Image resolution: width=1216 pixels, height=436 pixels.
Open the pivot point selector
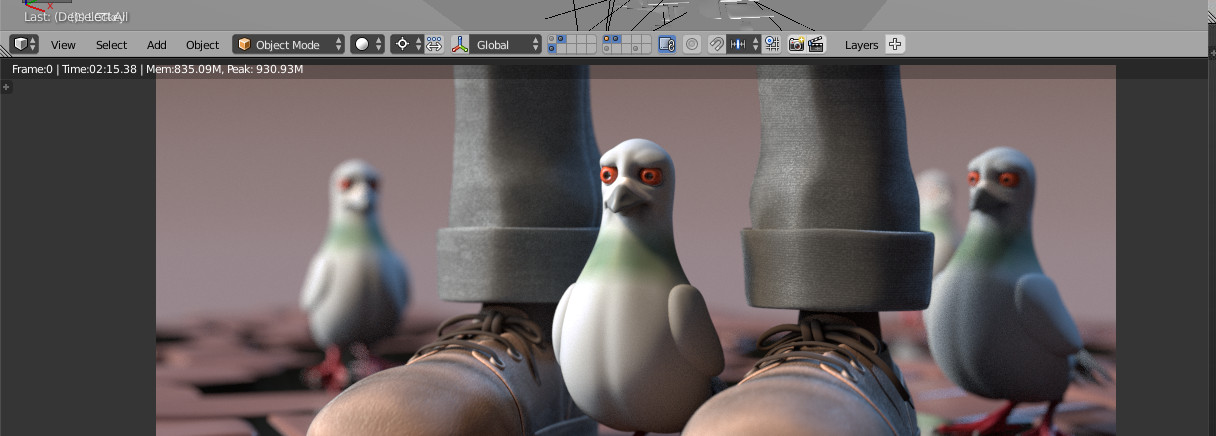tap(407, 45)
